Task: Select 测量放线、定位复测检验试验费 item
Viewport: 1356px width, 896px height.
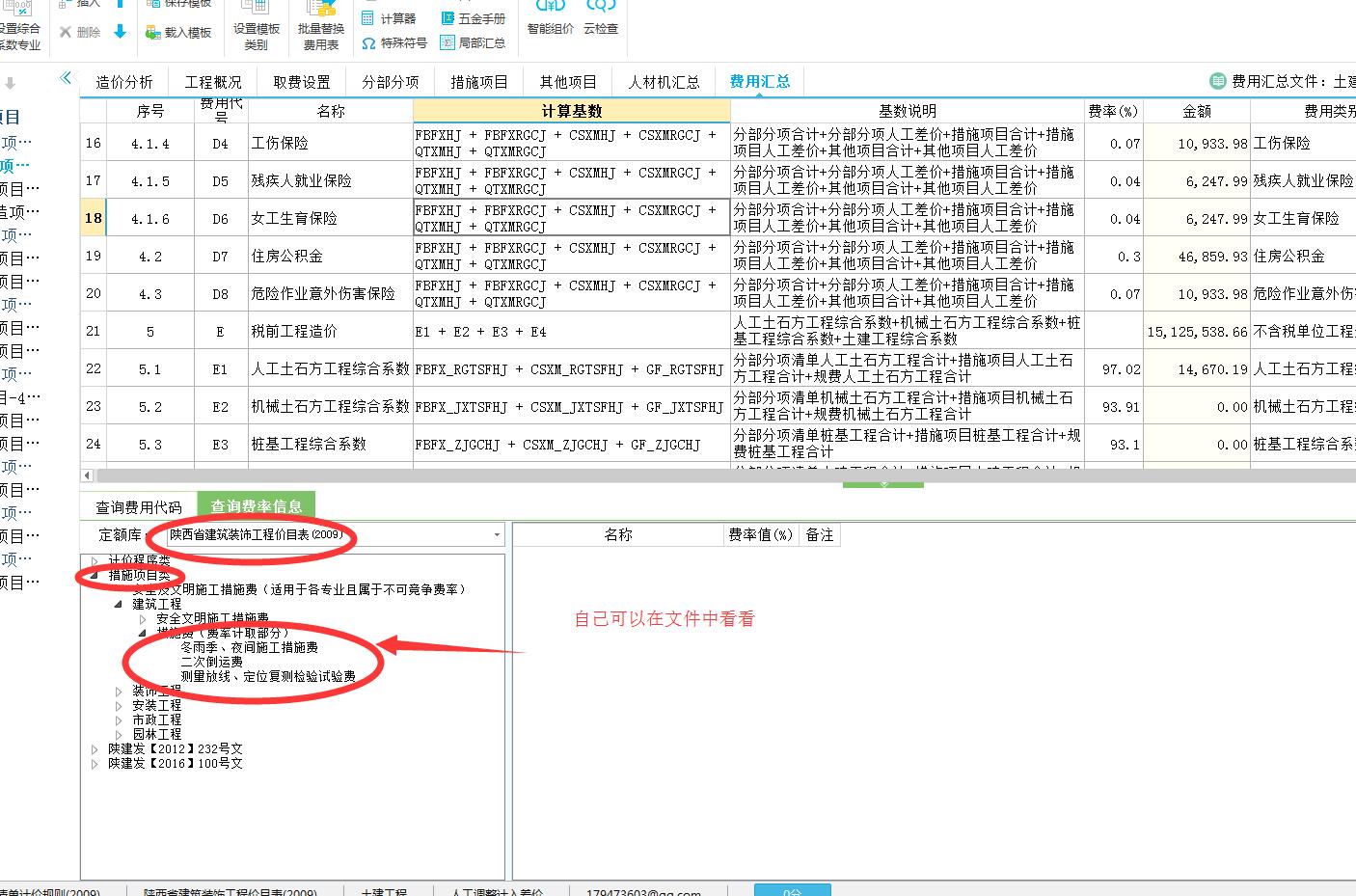Action: [268, 676]
